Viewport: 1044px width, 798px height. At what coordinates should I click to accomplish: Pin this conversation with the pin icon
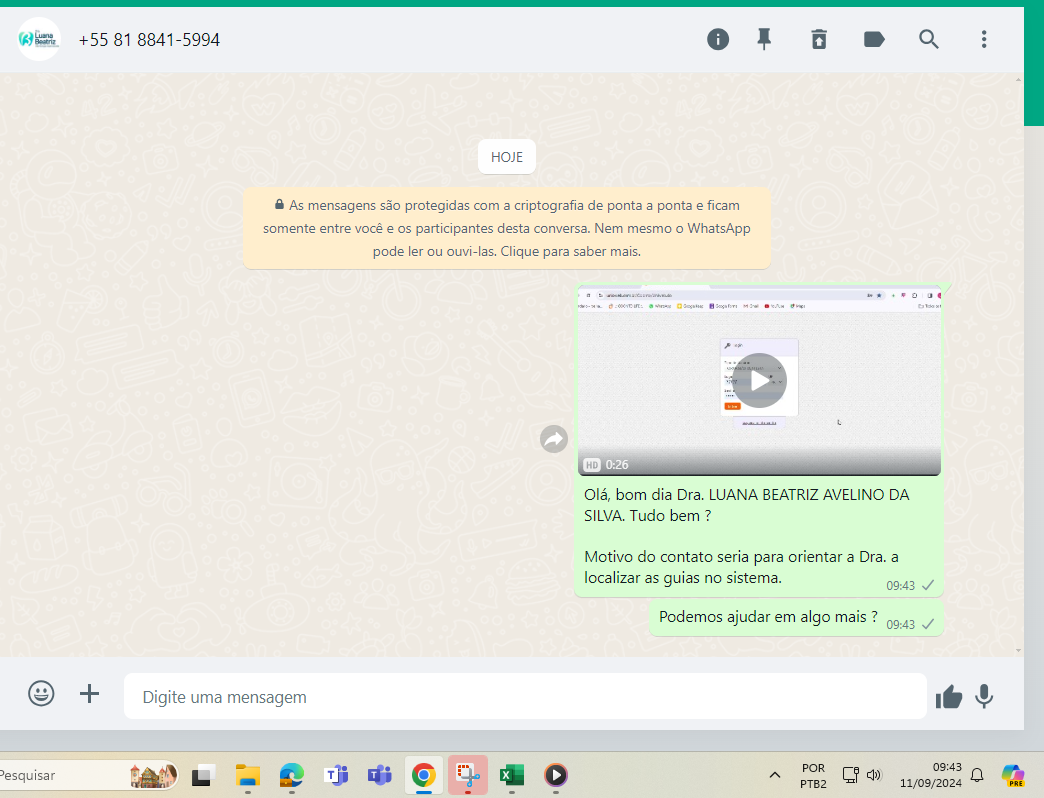[764, 39]
